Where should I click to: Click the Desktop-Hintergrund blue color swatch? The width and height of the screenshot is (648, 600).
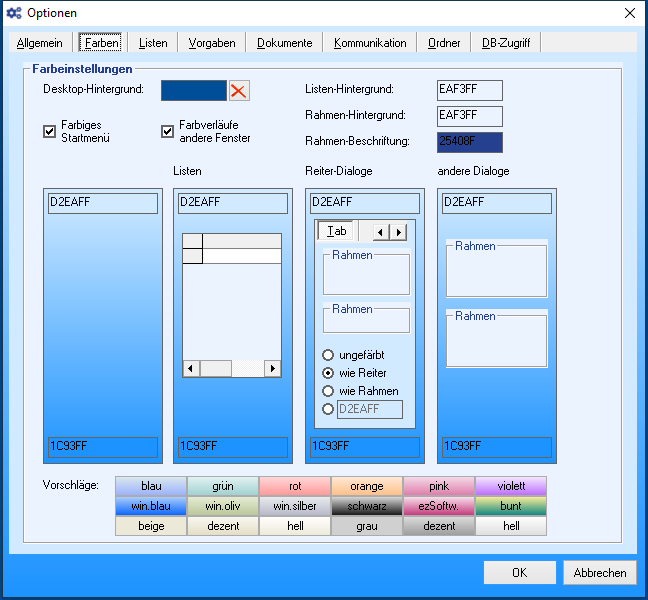click(x=194, y=90)
